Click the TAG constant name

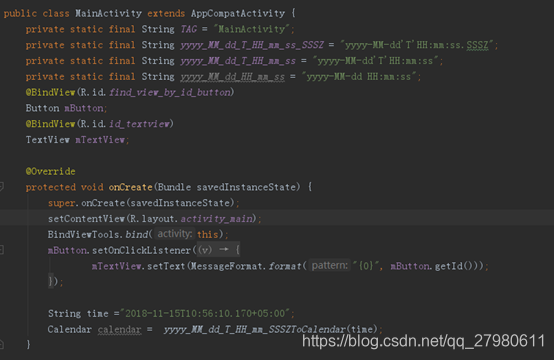pyautogui.click(x=189, y=29)
